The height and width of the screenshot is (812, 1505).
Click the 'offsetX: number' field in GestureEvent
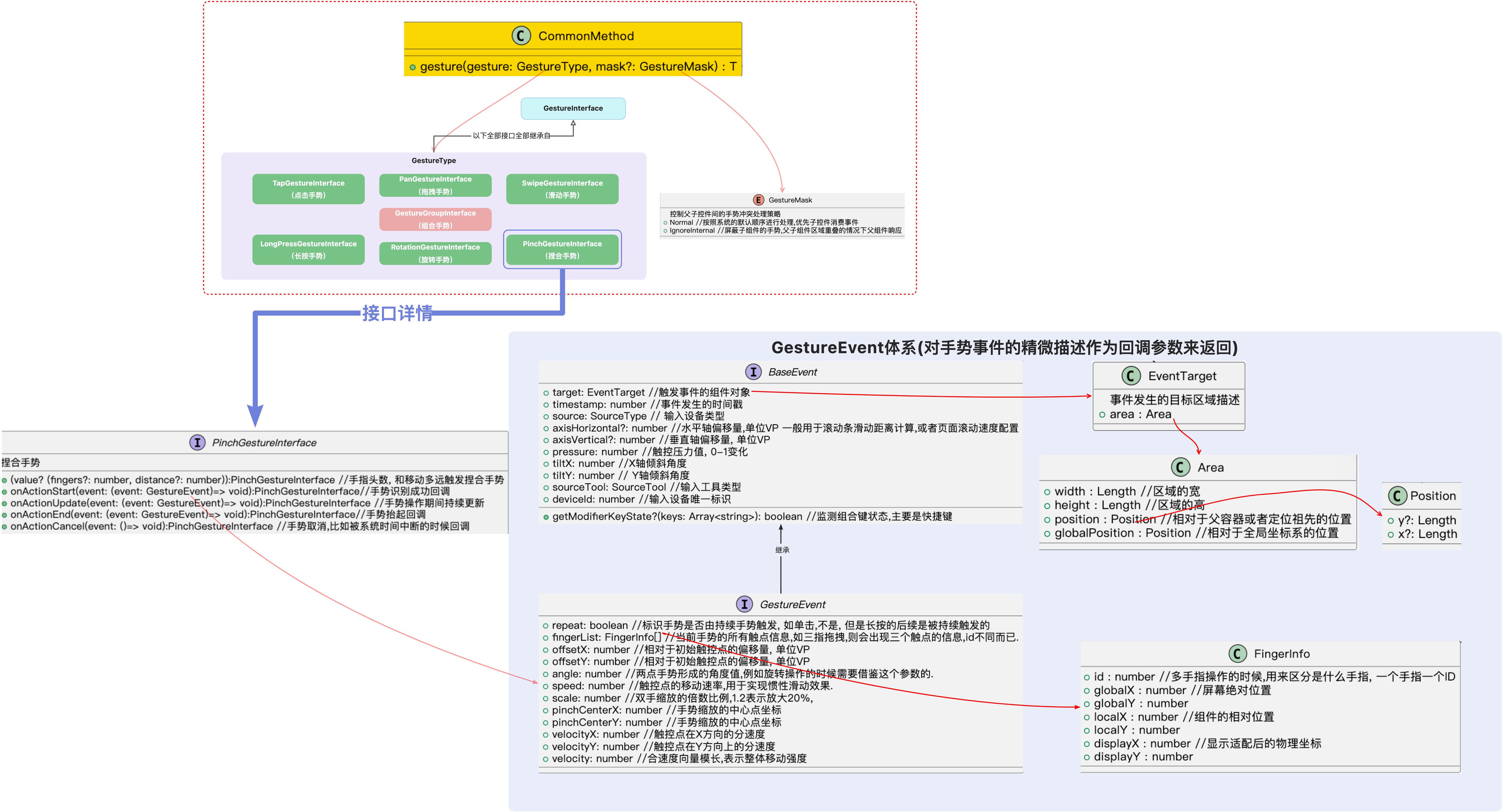tap(676, 649)
